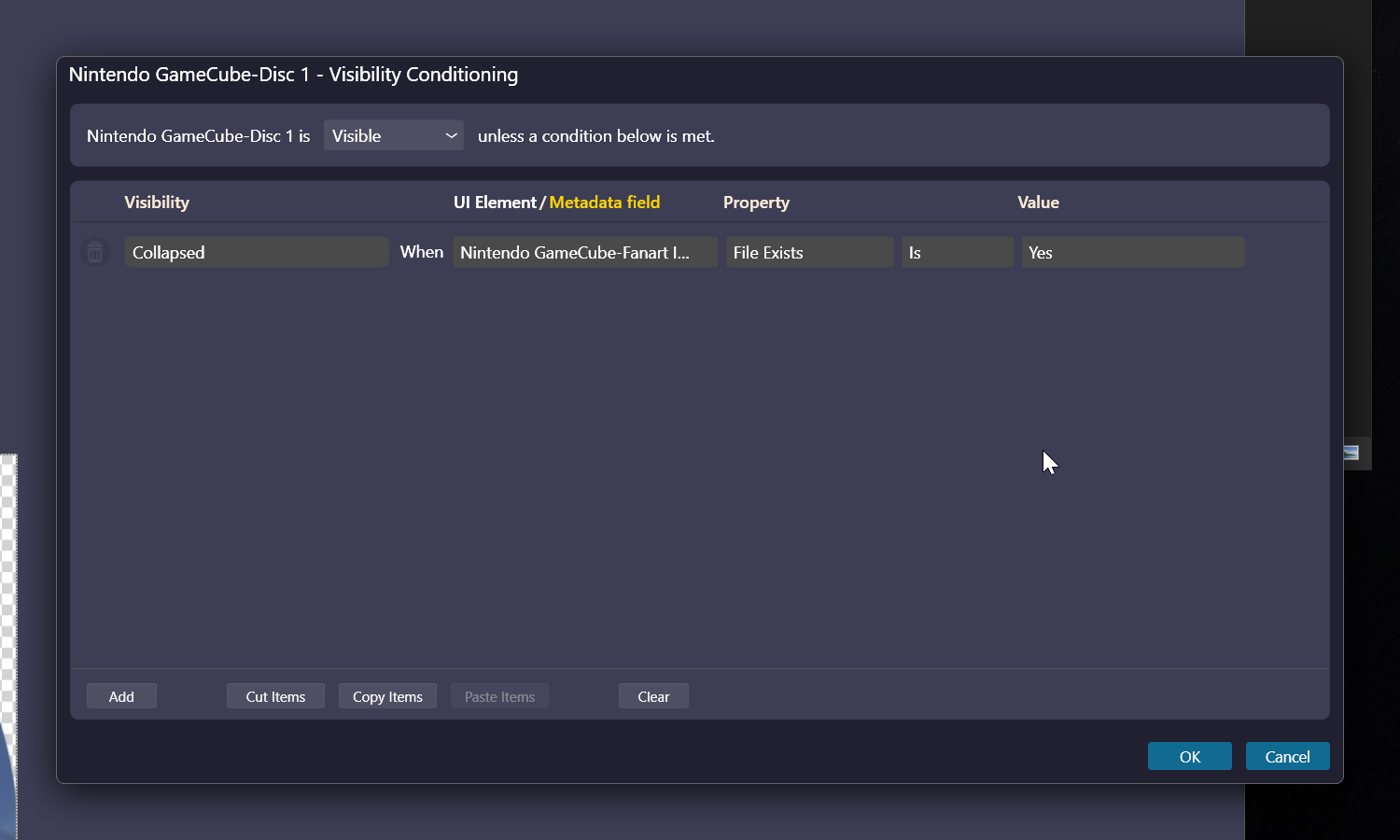1400x840 pixels.
Task: Click 'unless a condition below is met.' text
Action: pyautogui.click(x=596, y=135)
